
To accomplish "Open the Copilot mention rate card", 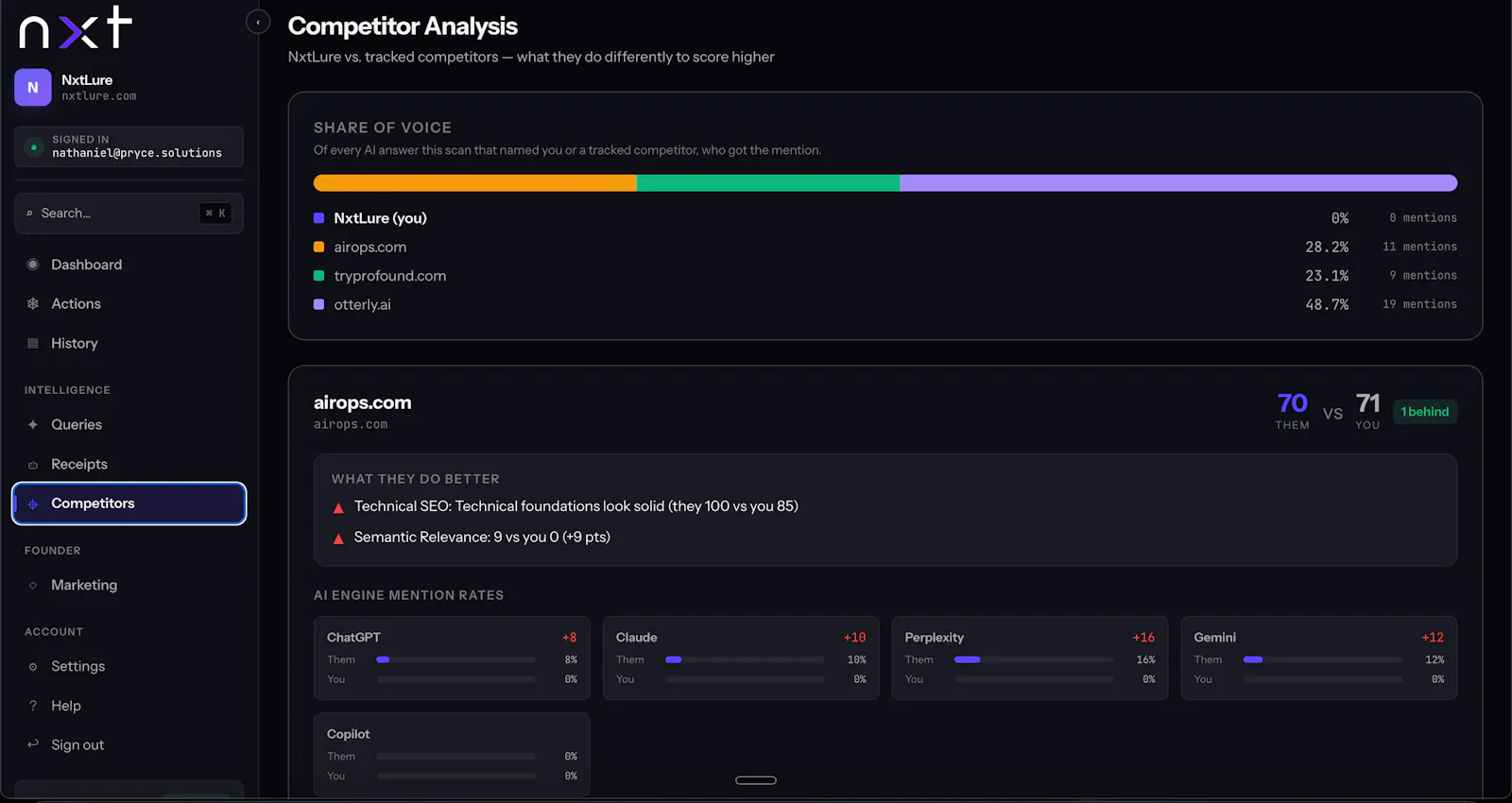I will point(452,755).
